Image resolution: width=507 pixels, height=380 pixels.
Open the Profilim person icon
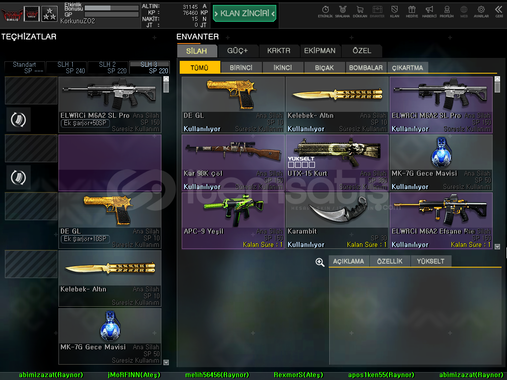tap(447, 11)
